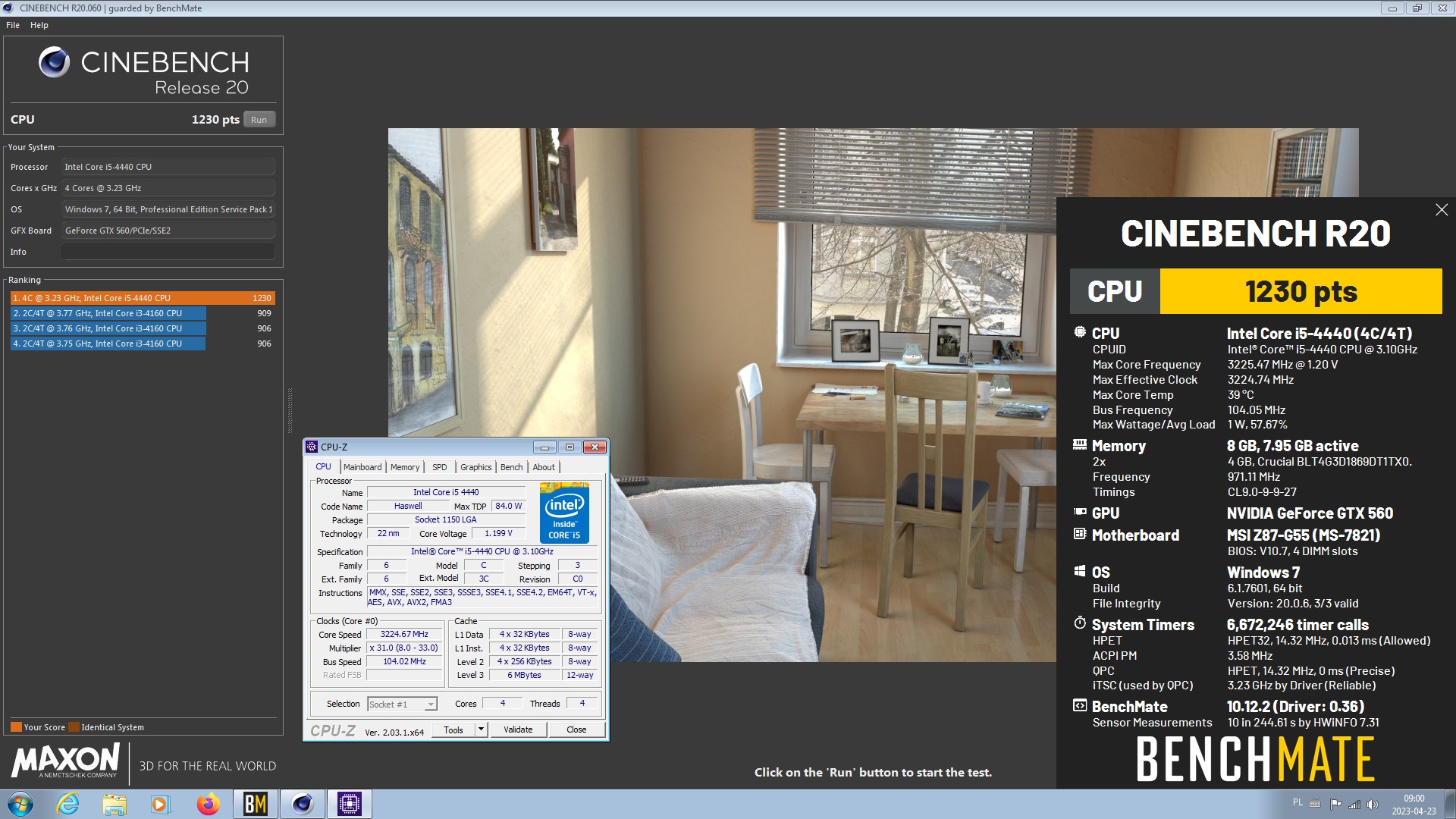1456x819 pixels.
Task: Select the CPU tab in CPU-Z
Action: 324,467
